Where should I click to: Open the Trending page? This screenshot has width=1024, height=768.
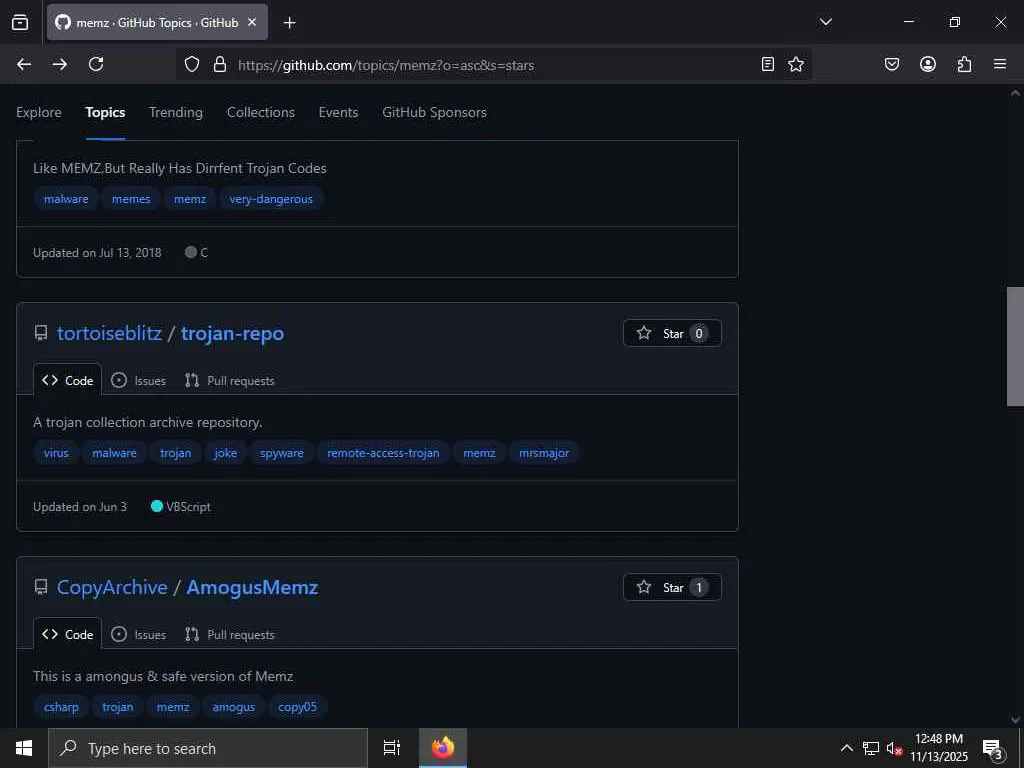(x=176, y=112)
